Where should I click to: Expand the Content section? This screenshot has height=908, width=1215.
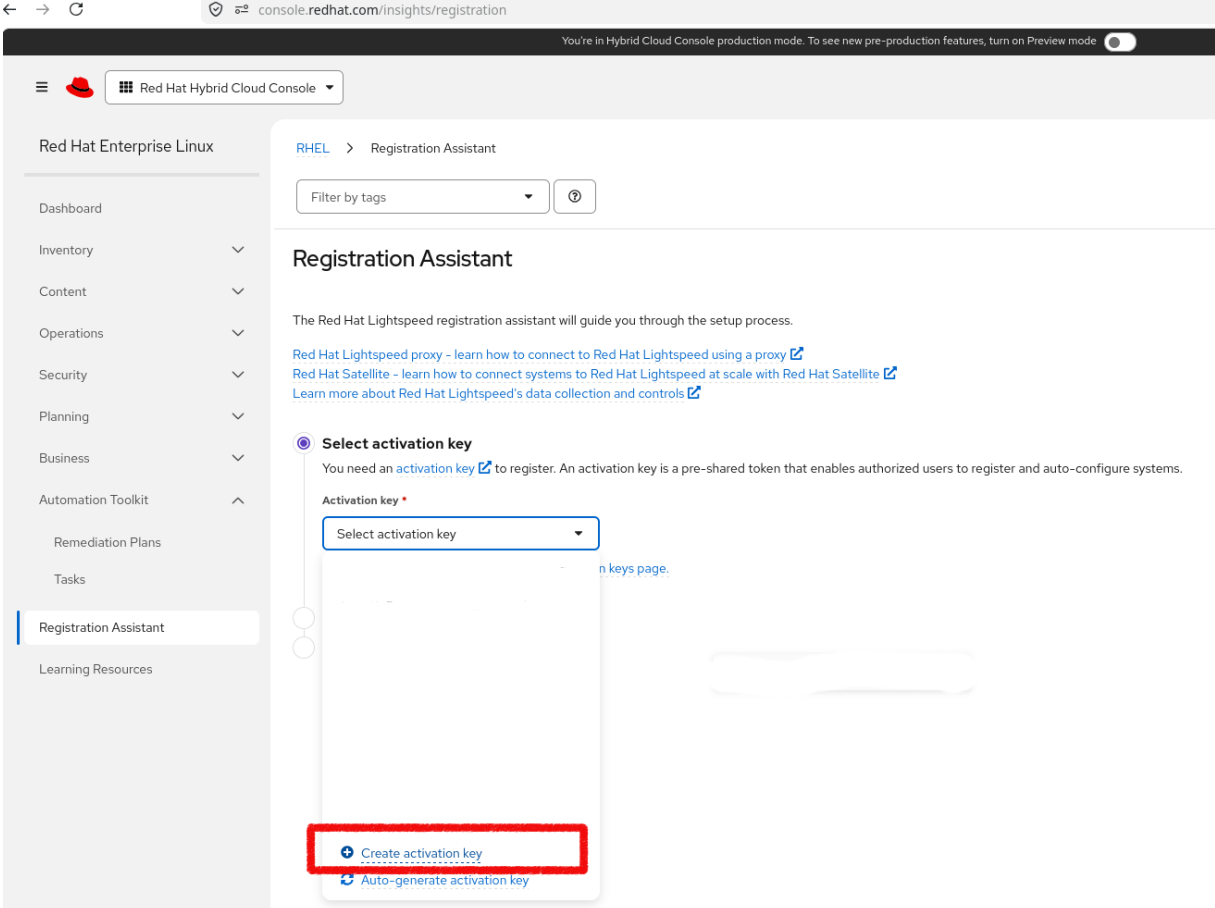coord(141,292)
